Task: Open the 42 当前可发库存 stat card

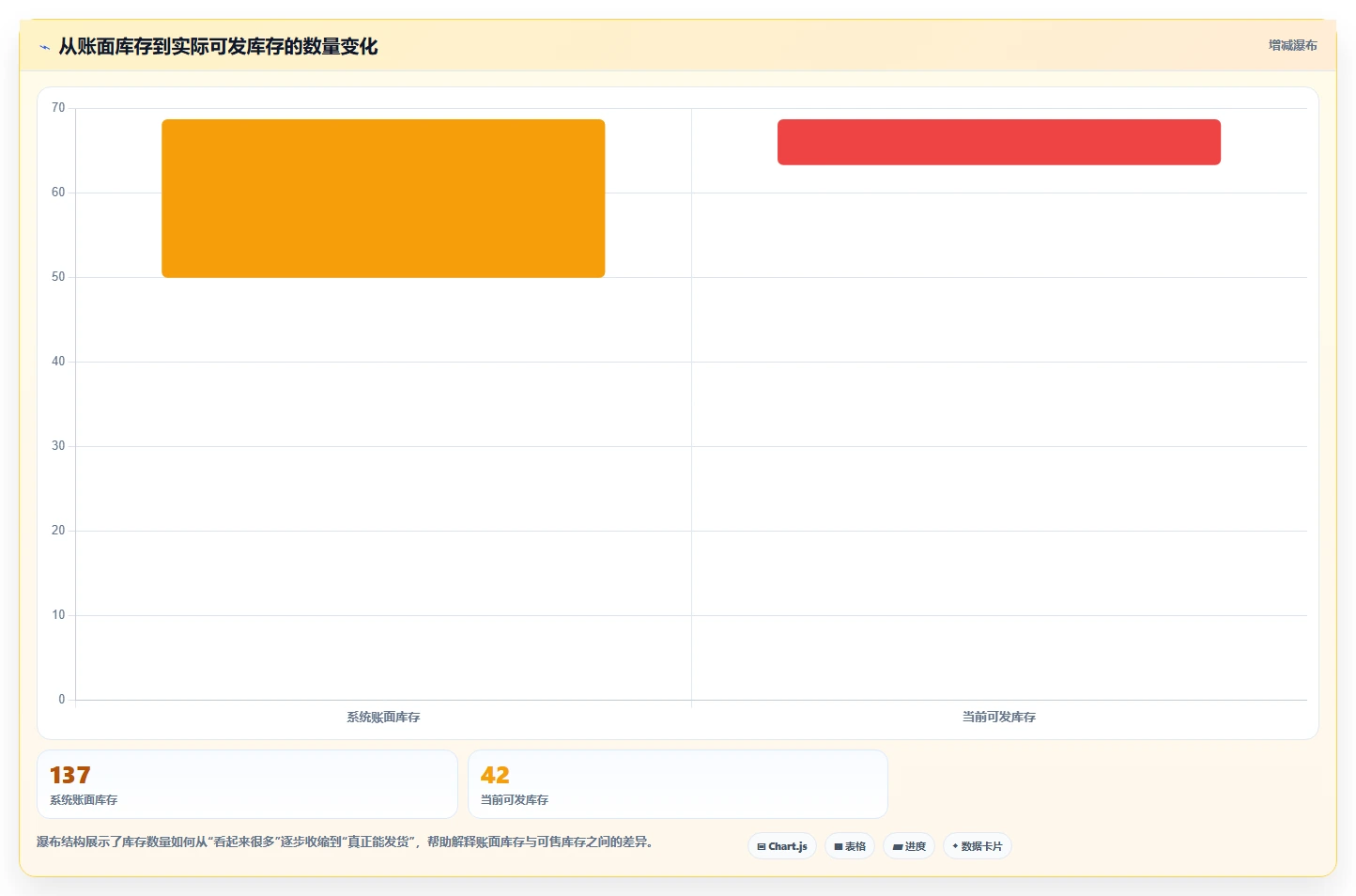Action: click(x=678, y=784)
